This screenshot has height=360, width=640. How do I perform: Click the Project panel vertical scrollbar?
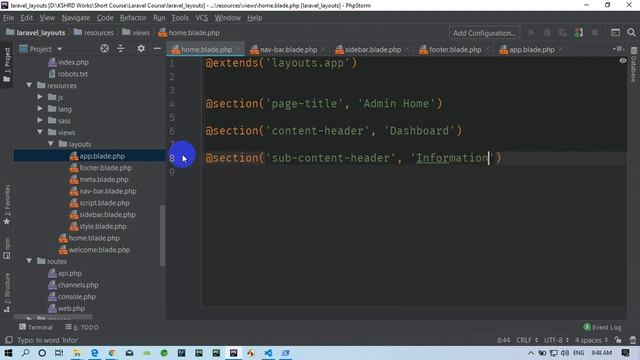coord(162,235)
